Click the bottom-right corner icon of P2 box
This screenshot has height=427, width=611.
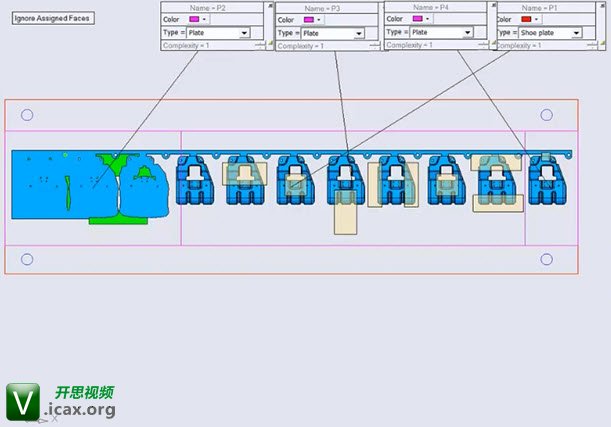270,44
